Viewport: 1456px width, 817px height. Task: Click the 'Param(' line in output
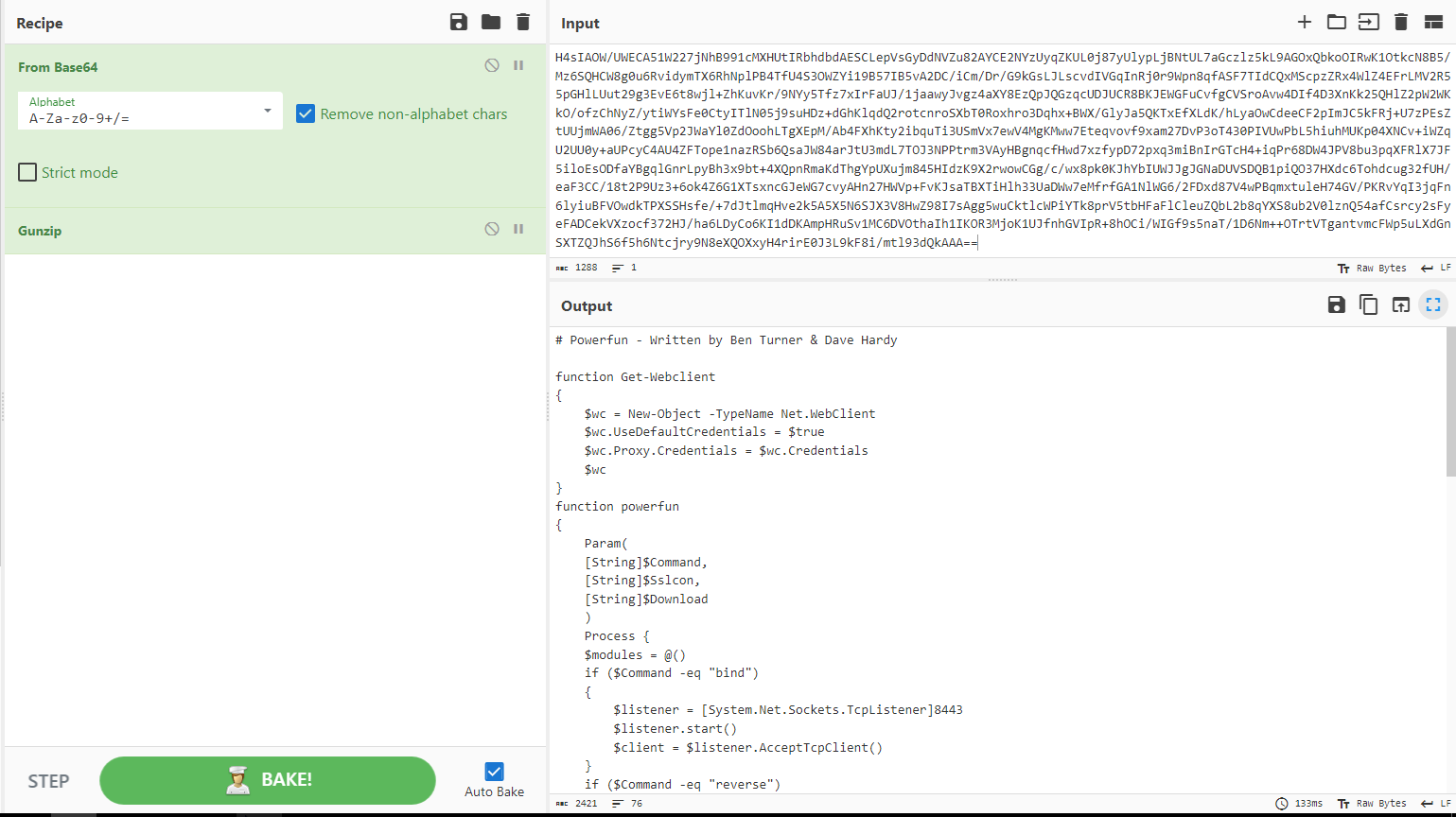(x=606, y=544)
